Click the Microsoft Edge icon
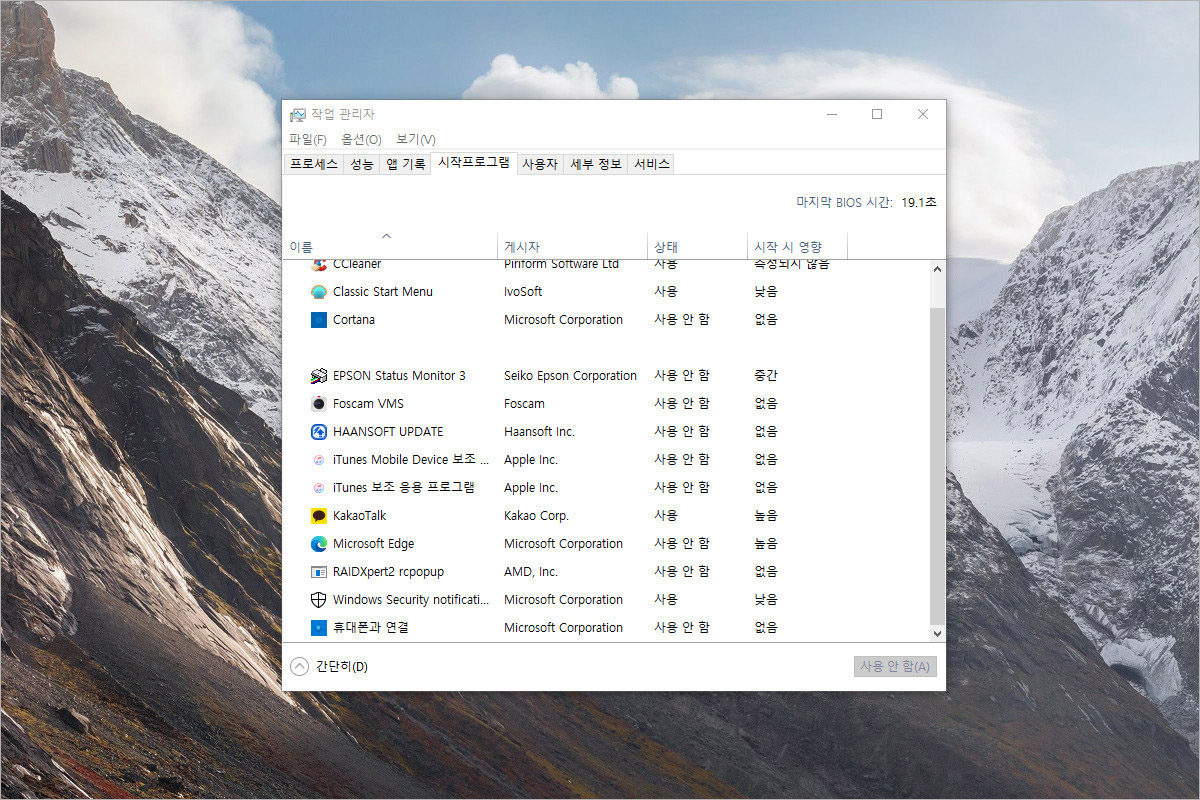The height and width of the screenshot is (800, 1200). (x=319, y=544)
